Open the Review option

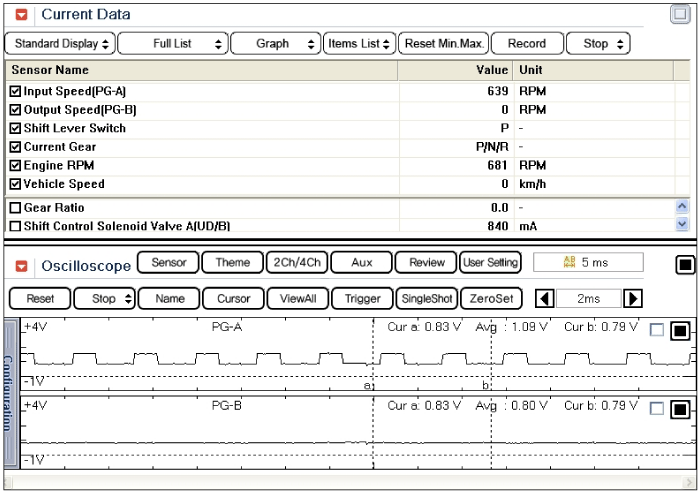[426, 263]
